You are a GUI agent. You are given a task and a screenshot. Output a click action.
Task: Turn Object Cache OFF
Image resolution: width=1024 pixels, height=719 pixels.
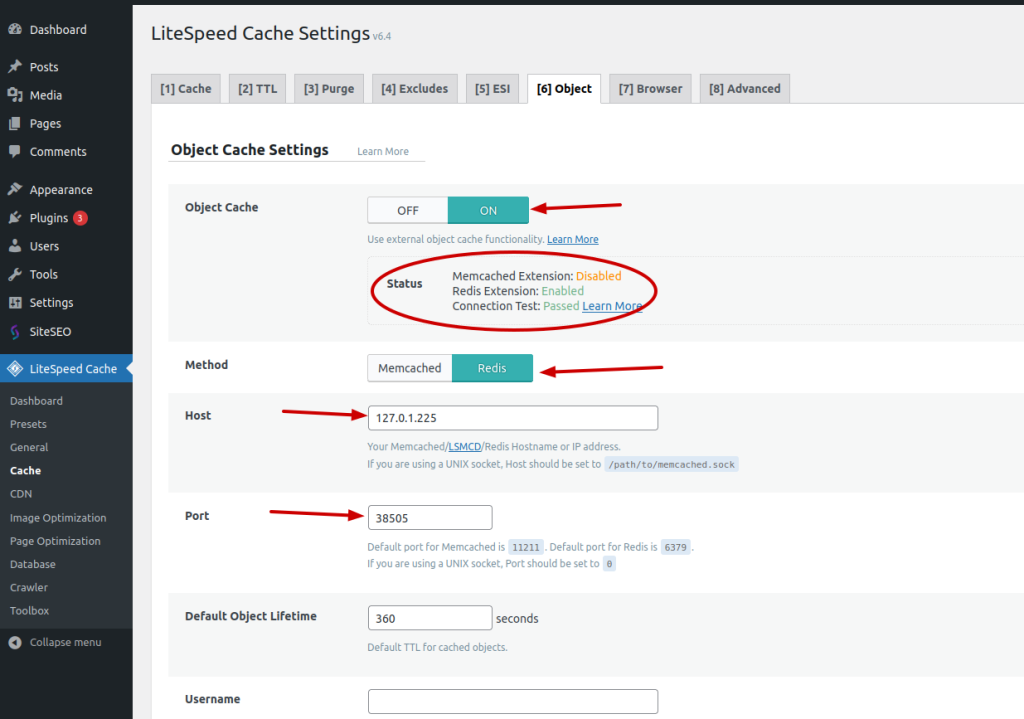click(x=408, y=210)
